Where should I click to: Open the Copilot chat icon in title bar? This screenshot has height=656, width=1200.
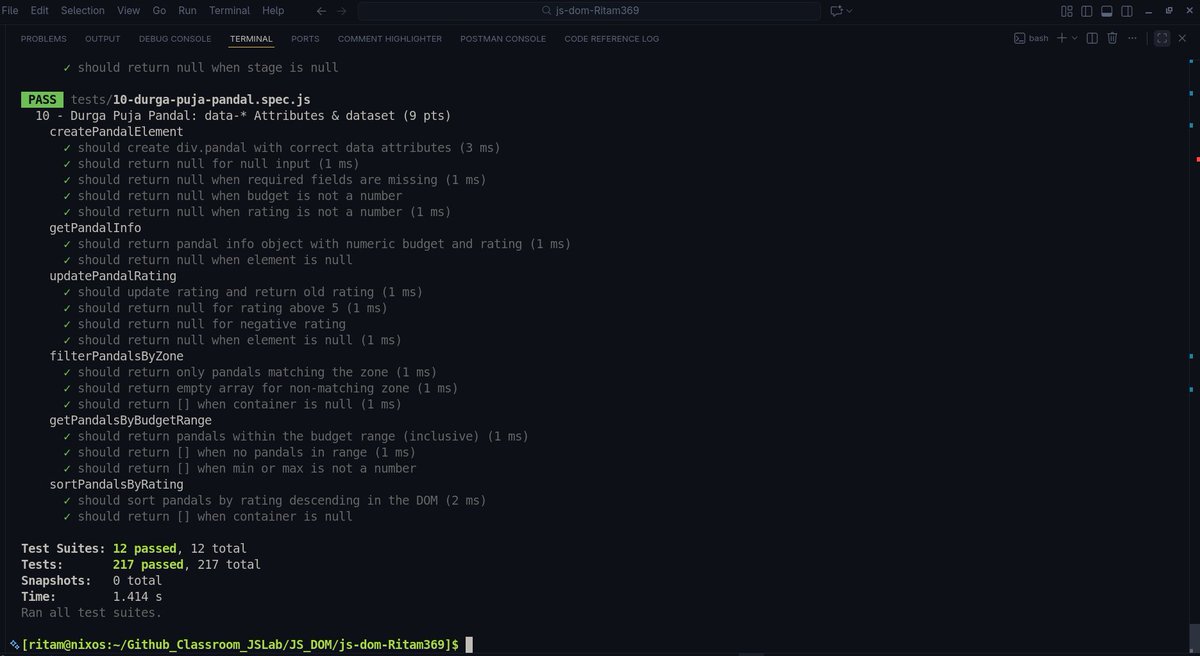[x=836, y=10]
